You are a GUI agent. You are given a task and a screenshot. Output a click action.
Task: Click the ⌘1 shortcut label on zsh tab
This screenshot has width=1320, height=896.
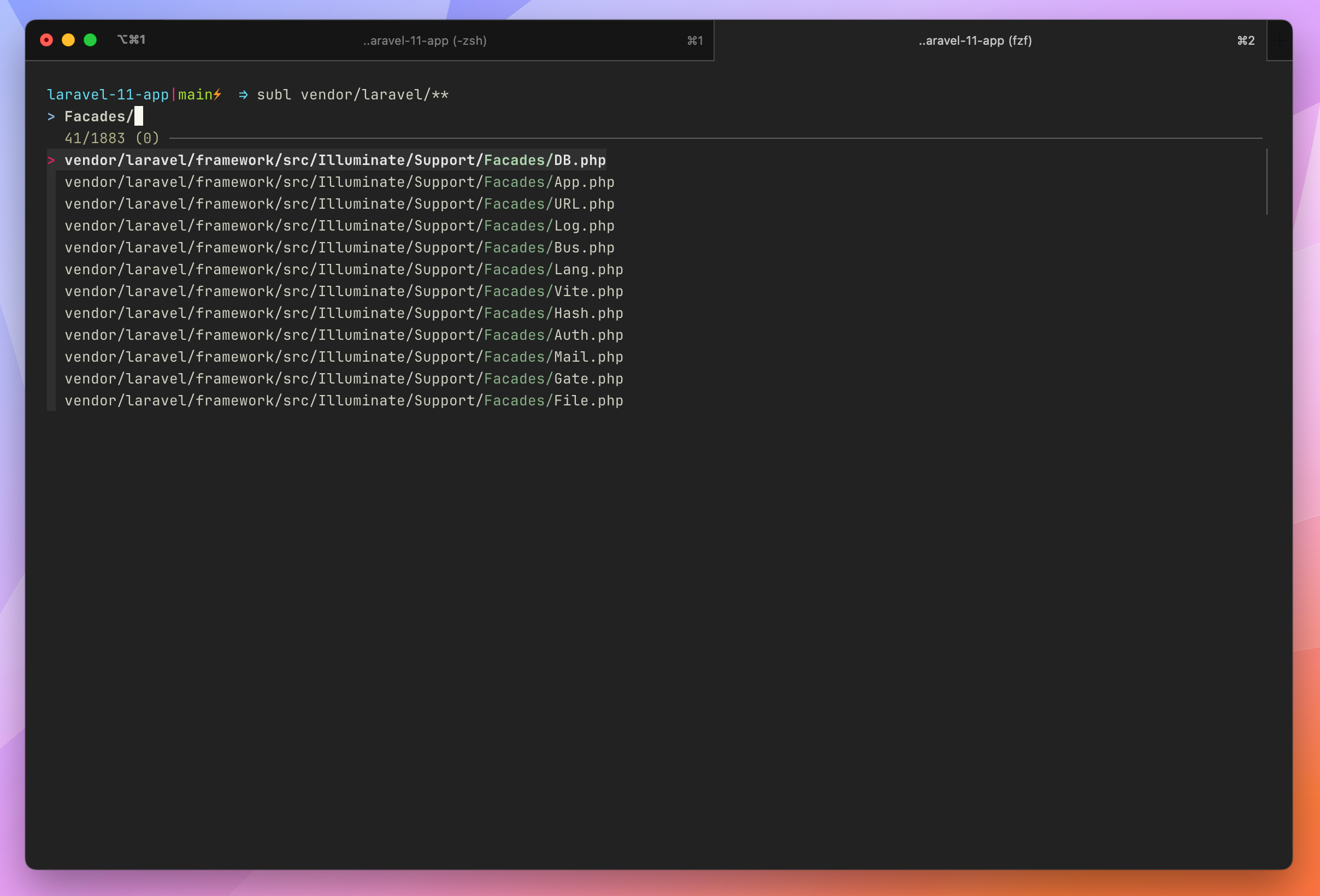pos(694,40)
